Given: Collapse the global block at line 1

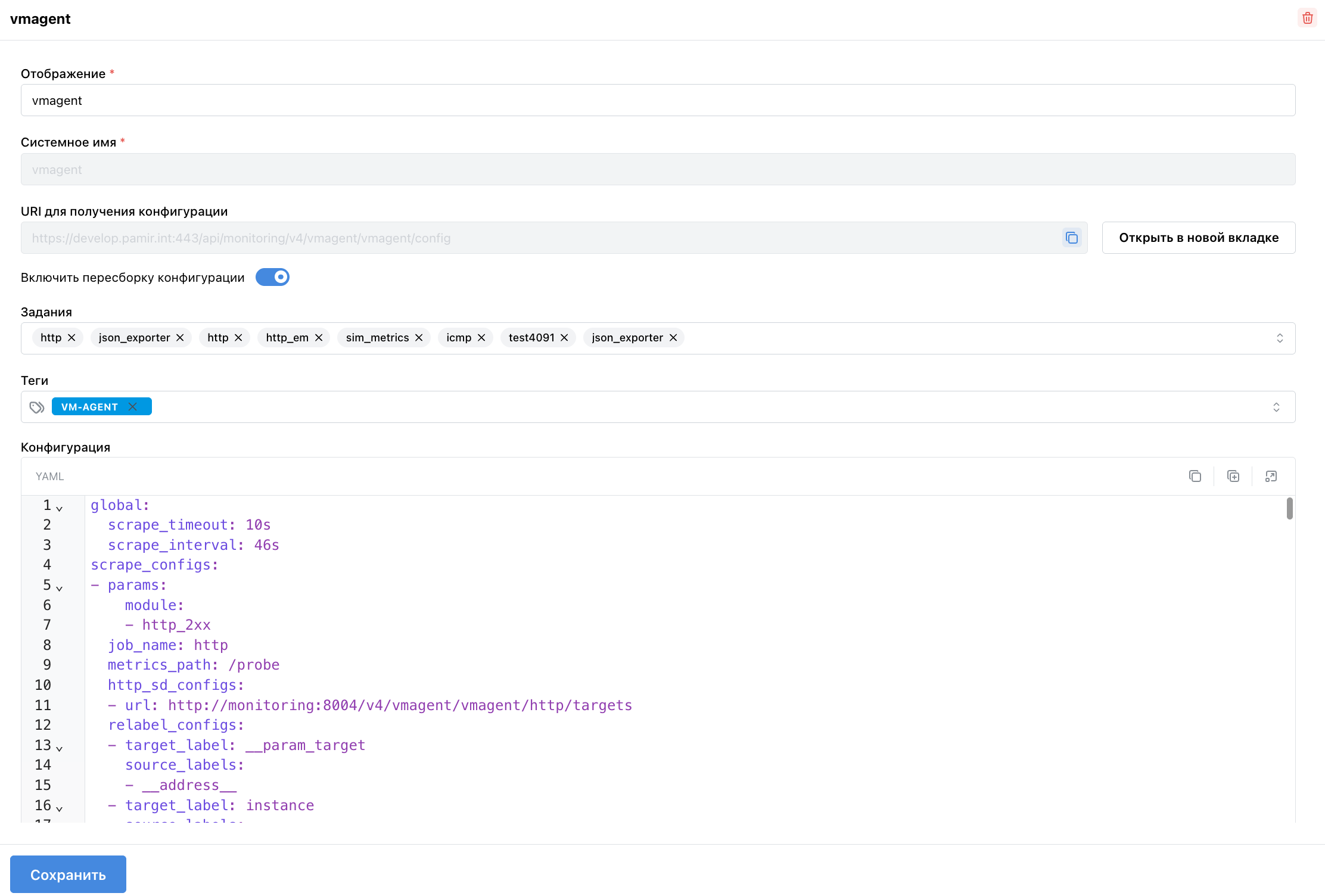Looking at the screenshot, I should coord(59,508).
